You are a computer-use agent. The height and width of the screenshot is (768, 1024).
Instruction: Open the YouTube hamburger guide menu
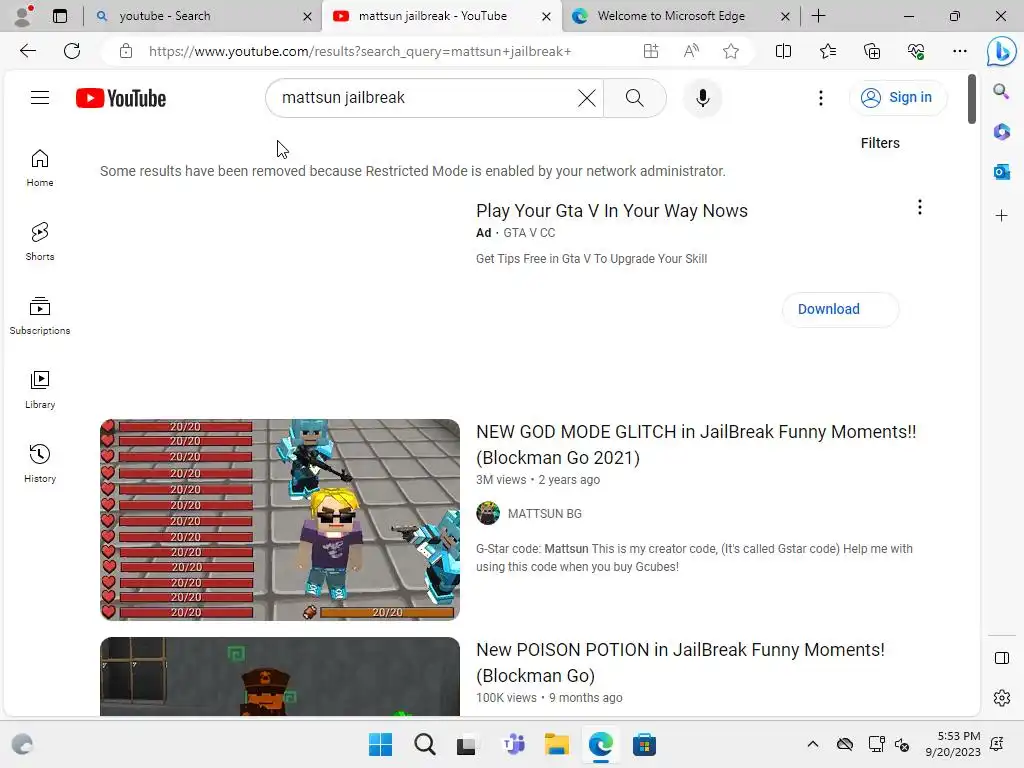click(40, 98)
